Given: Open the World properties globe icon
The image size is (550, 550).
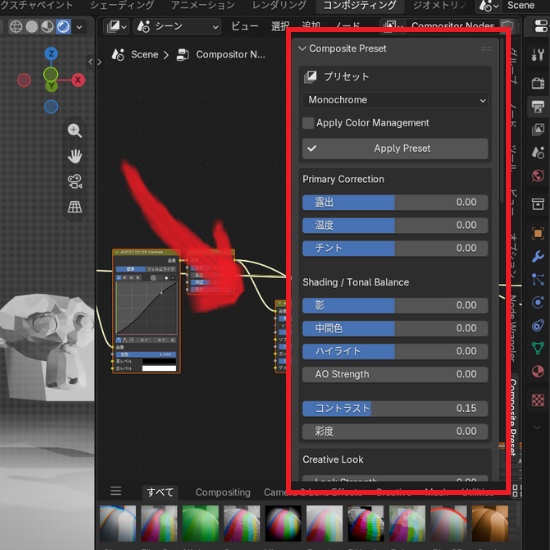Looking at the screenshot, I should [x=538, y=175].
